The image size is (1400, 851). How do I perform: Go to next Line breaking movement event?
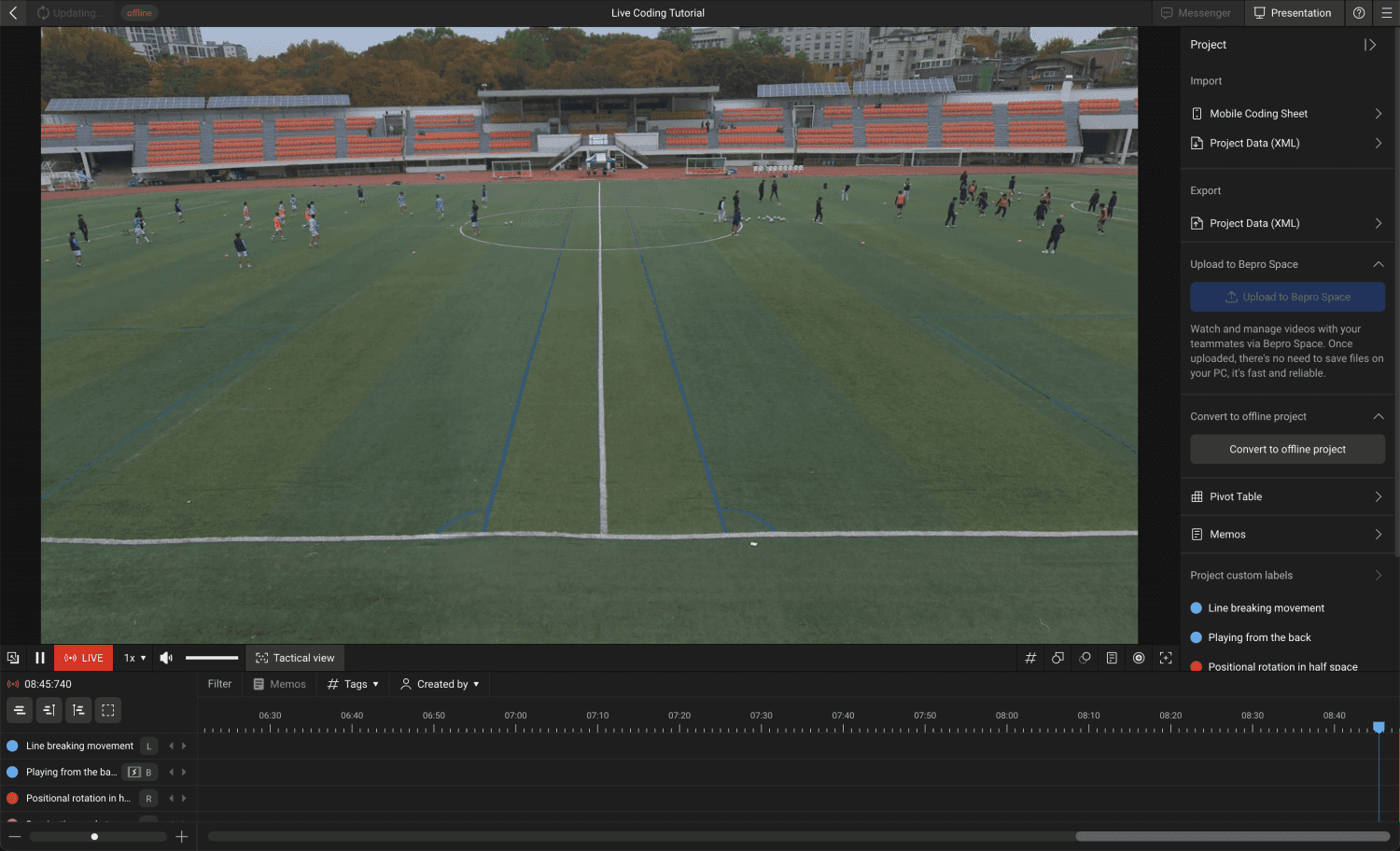[184, 746]
